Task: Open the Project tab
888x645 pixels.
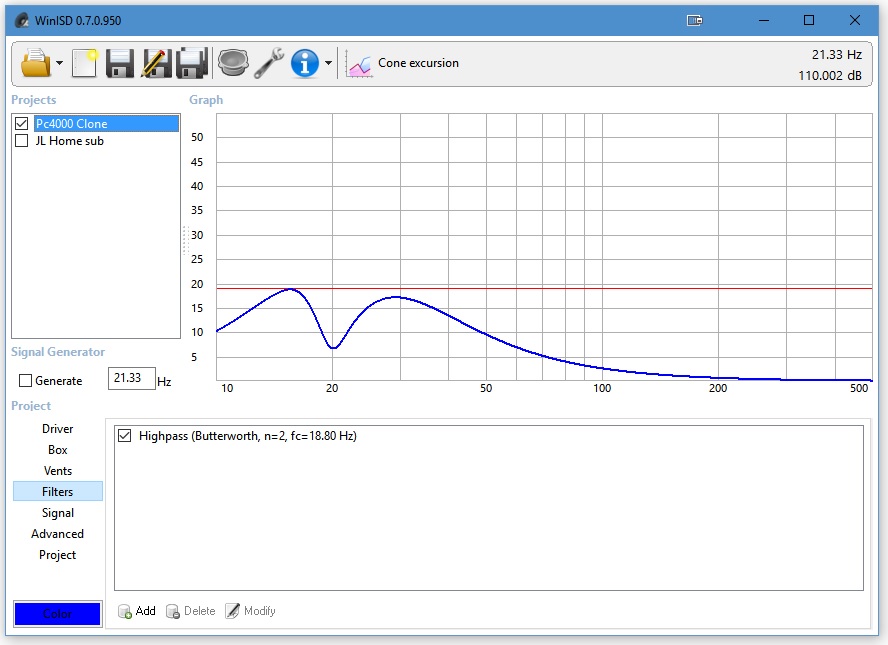Action: [58, 554]
